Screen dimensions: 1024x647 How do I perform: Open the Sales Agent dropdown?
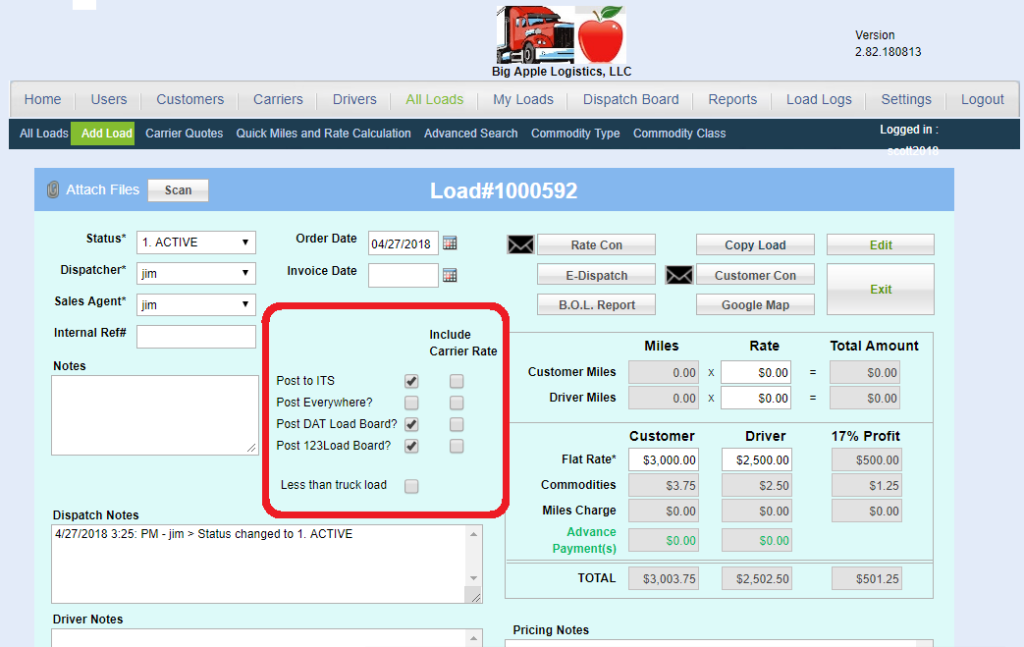(196, 305)
